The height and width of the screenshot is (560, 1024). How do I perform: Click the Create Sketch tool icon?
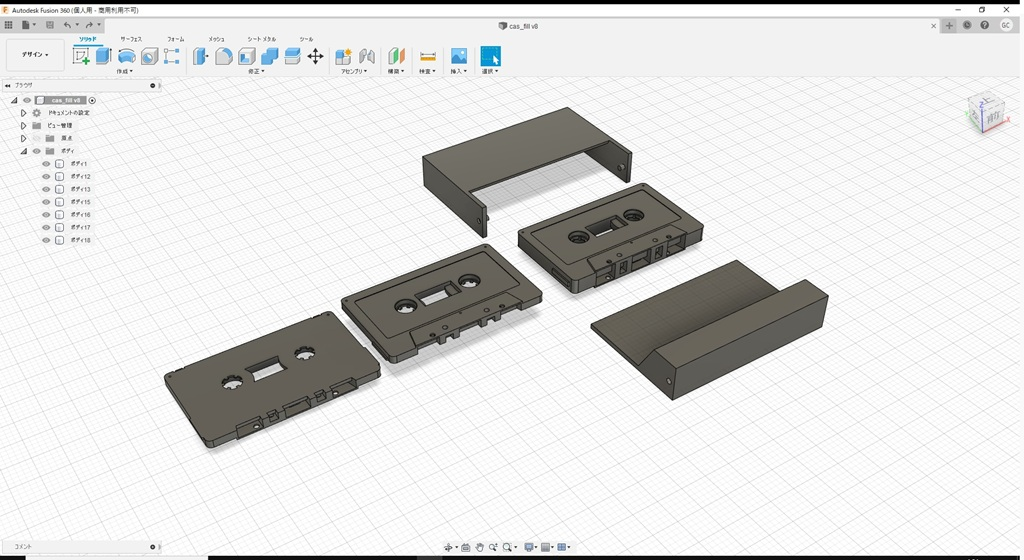point(81,56)
